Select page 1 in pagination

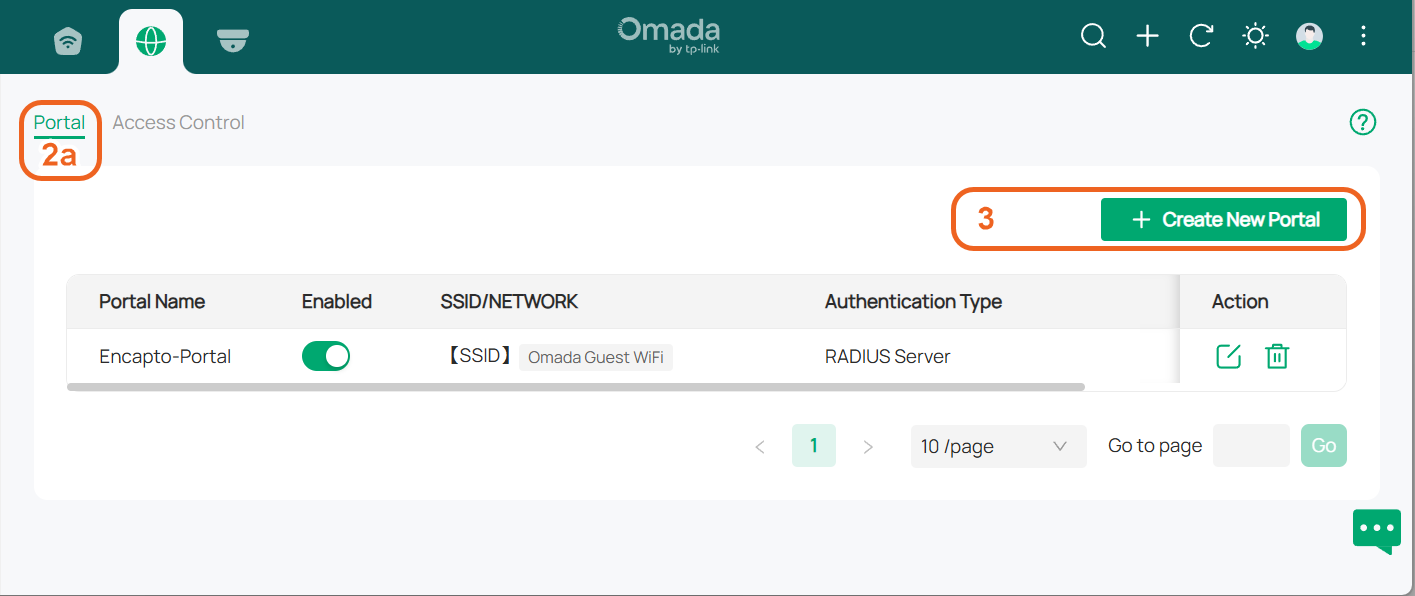814,446
